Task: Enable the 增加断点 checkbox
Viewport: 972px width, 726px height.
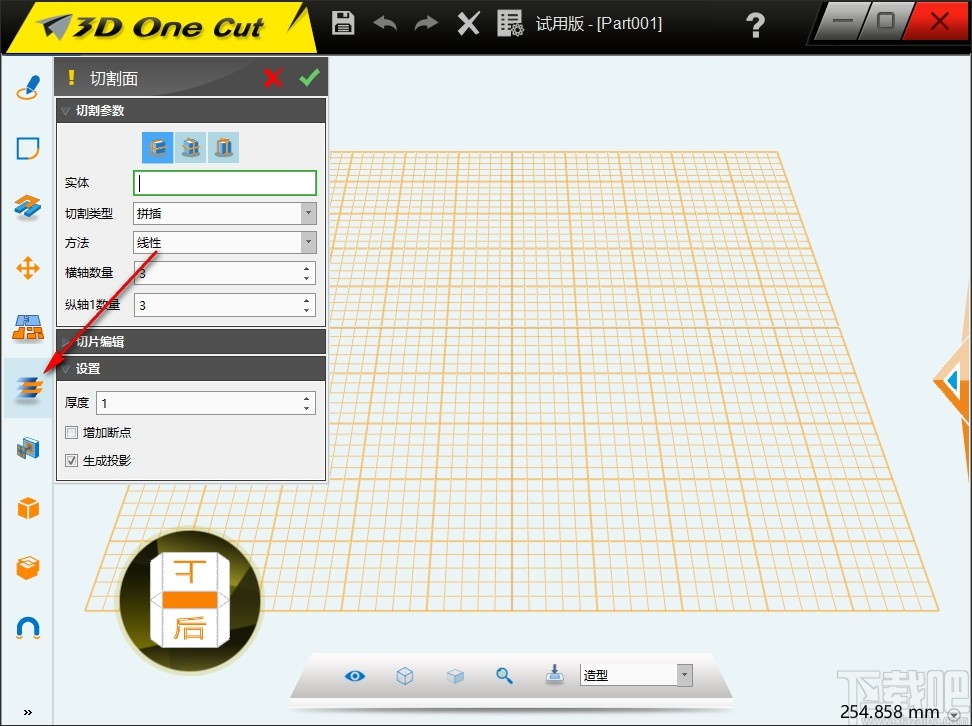Action: (x=71, y=432)
